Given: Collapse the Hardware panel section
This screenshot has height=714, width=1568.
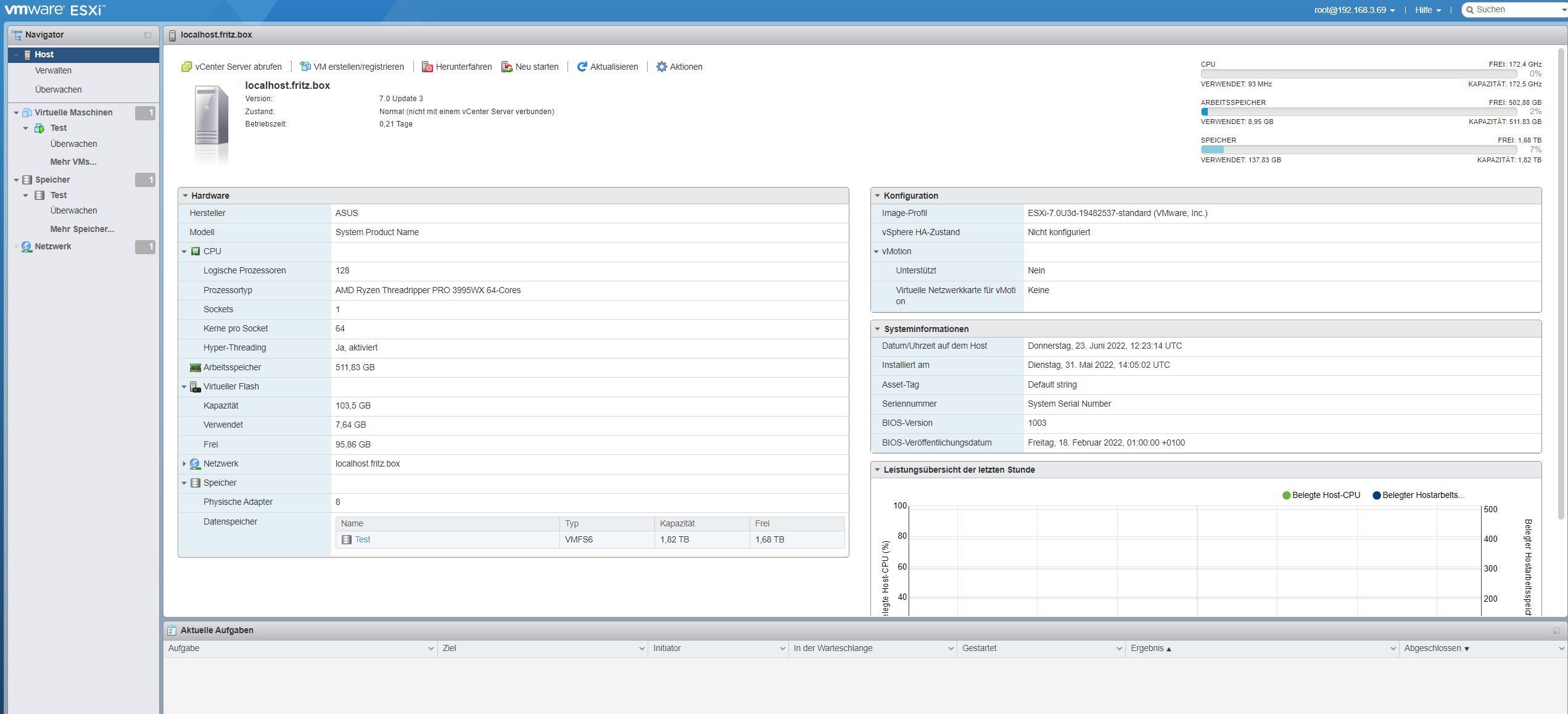Looking at the screenshot, I should (185, 196).
